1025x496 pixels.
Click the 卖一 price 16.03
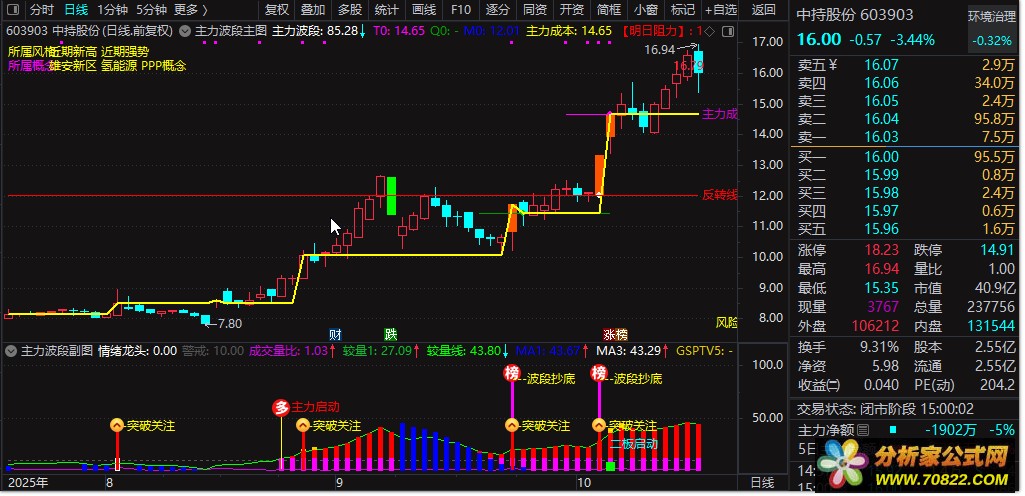881,137
